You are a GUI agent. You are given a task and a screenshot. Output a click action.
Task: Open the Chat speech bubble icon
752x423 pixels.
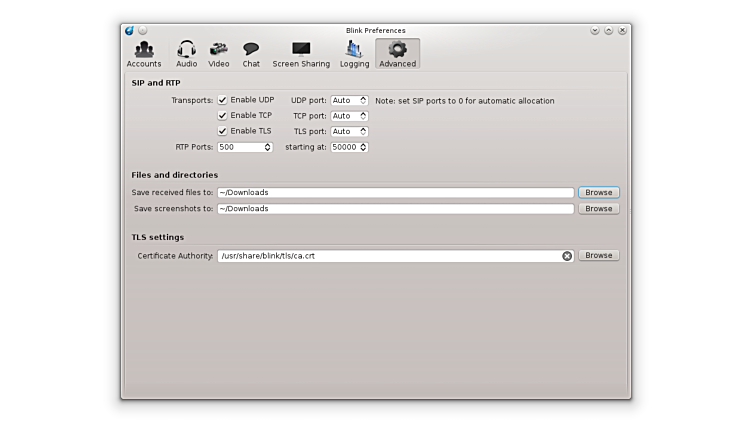click(251, 50)
